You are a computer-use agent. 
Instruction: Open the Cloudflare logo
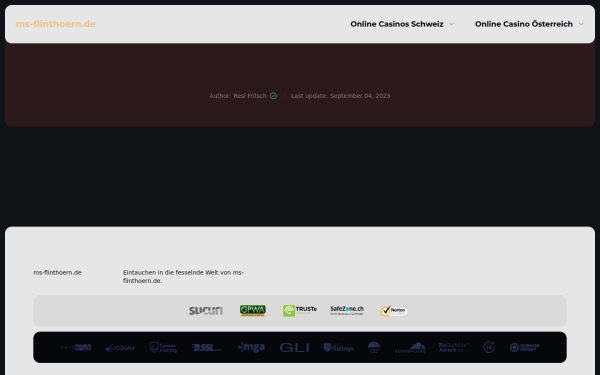[x=410, y=347]
